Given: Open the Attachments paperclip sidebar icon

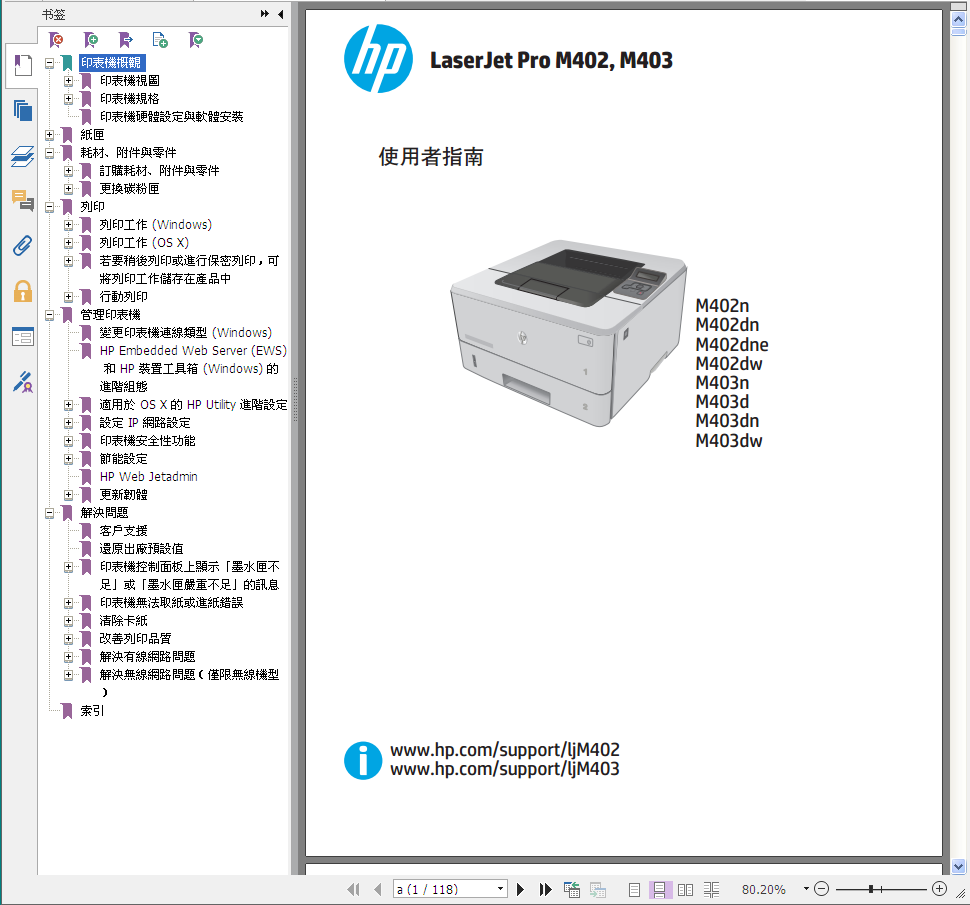Looking at the screenshot, I should point(23,246).
